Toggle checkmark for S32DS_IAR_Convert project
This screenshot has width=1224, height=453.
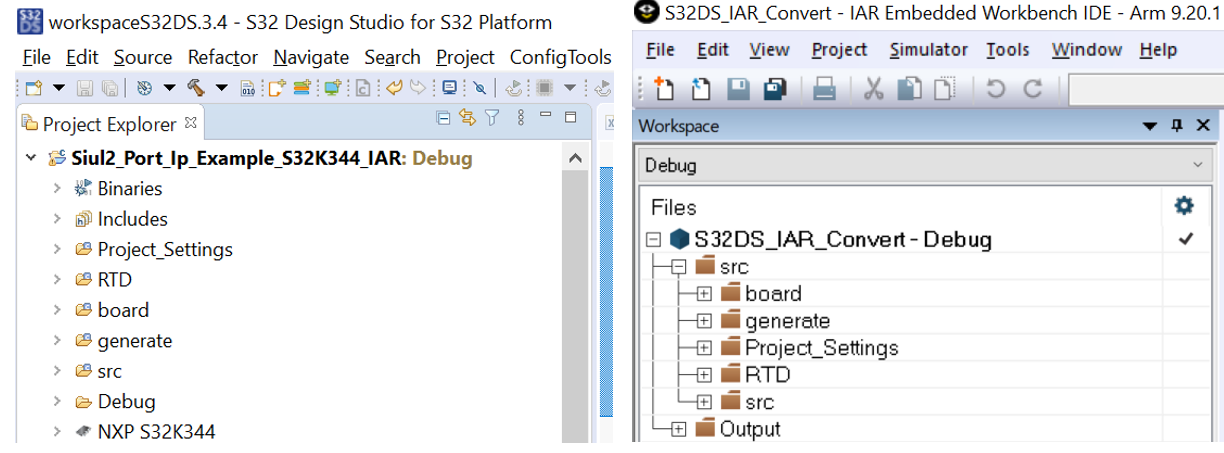[x=1186, y=239]
